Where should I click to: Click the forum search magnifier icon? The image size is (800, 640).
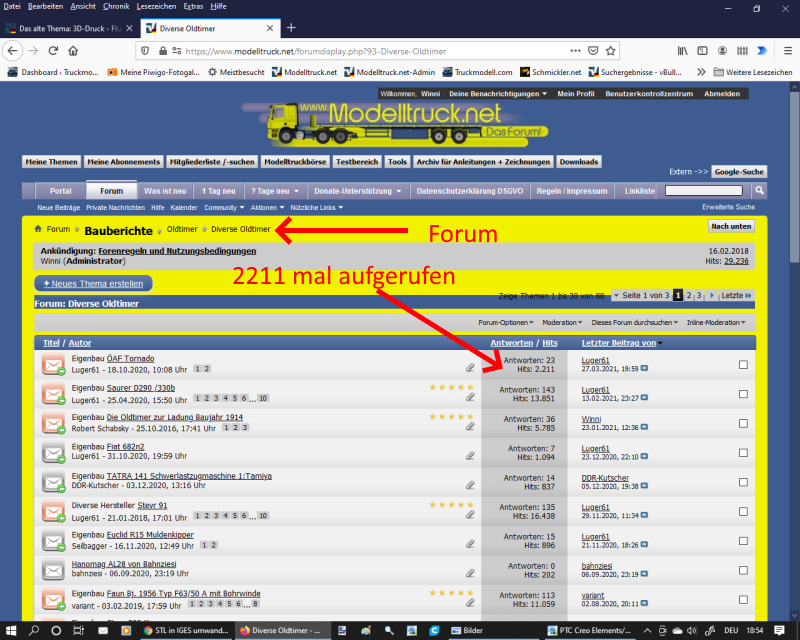(x=760, y=190)
